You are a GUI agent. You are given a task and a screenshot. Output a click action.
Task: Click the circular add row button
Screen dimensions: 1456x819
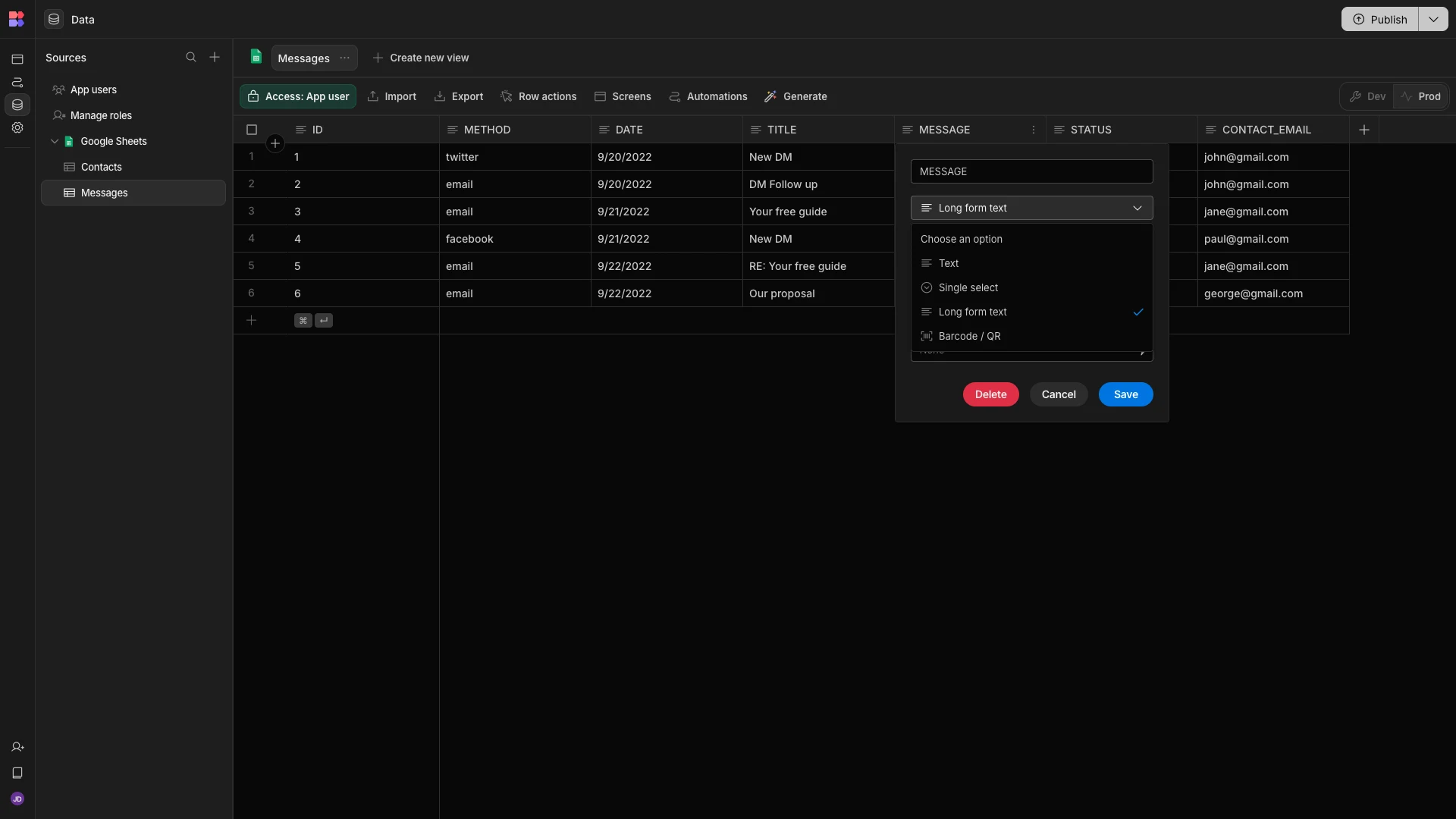tap(275, 143)
